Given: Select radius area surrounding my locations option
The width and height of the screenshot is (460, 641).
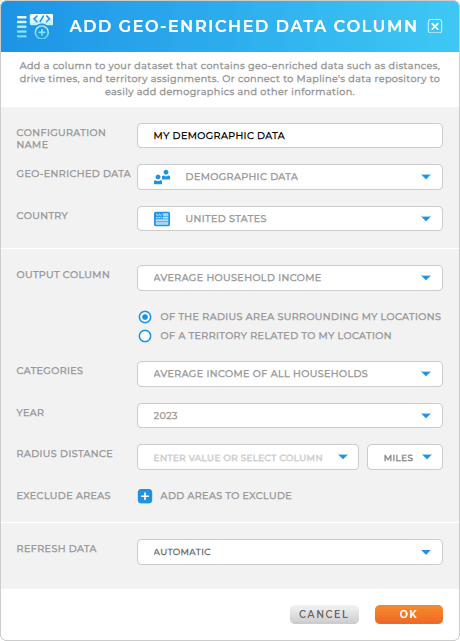Looking at the screenshot, I should [145, 317].
